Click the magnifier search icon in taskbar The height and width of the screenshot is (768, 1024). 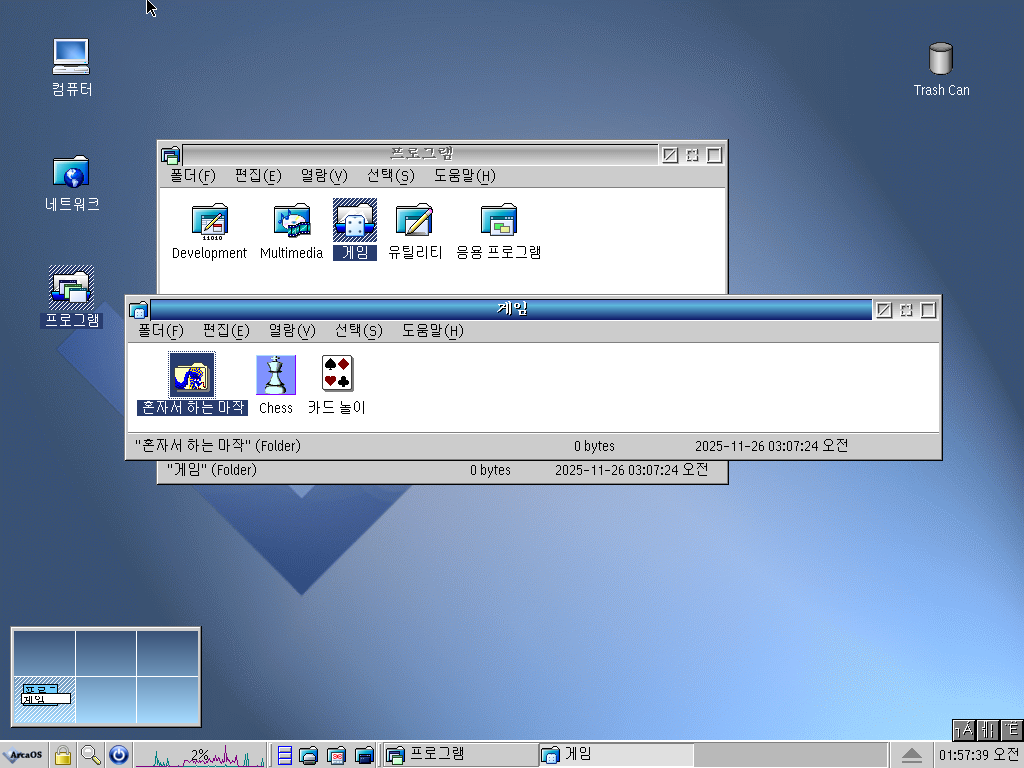click(x=91, y=755)
